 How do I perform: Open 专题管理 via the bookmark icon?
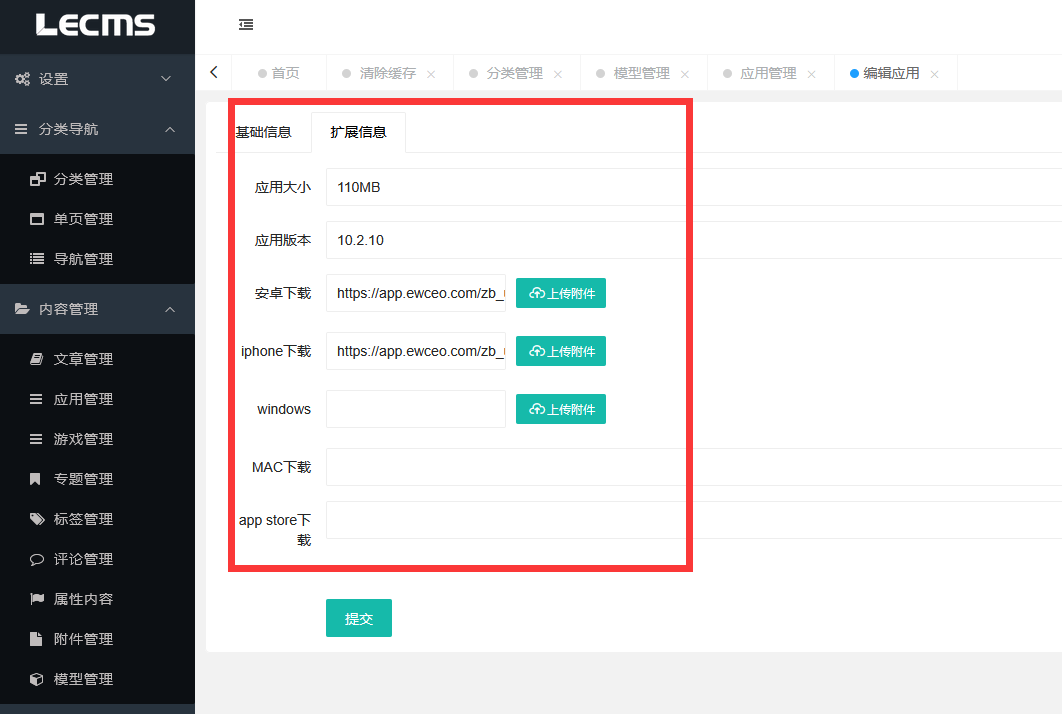click(x=37, y=479)
